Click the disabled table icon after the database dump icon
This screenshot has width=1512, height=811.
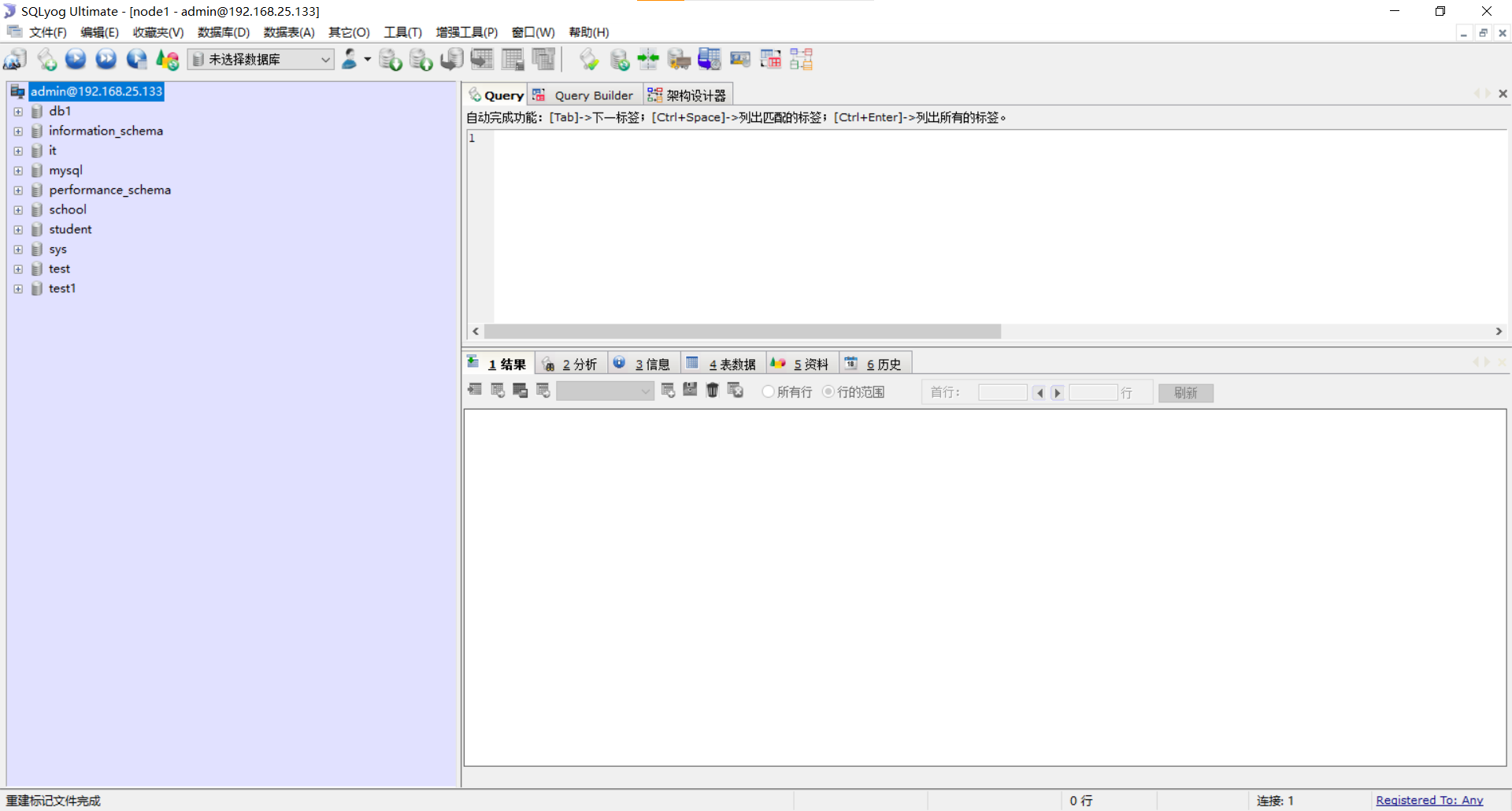point(482,59)
